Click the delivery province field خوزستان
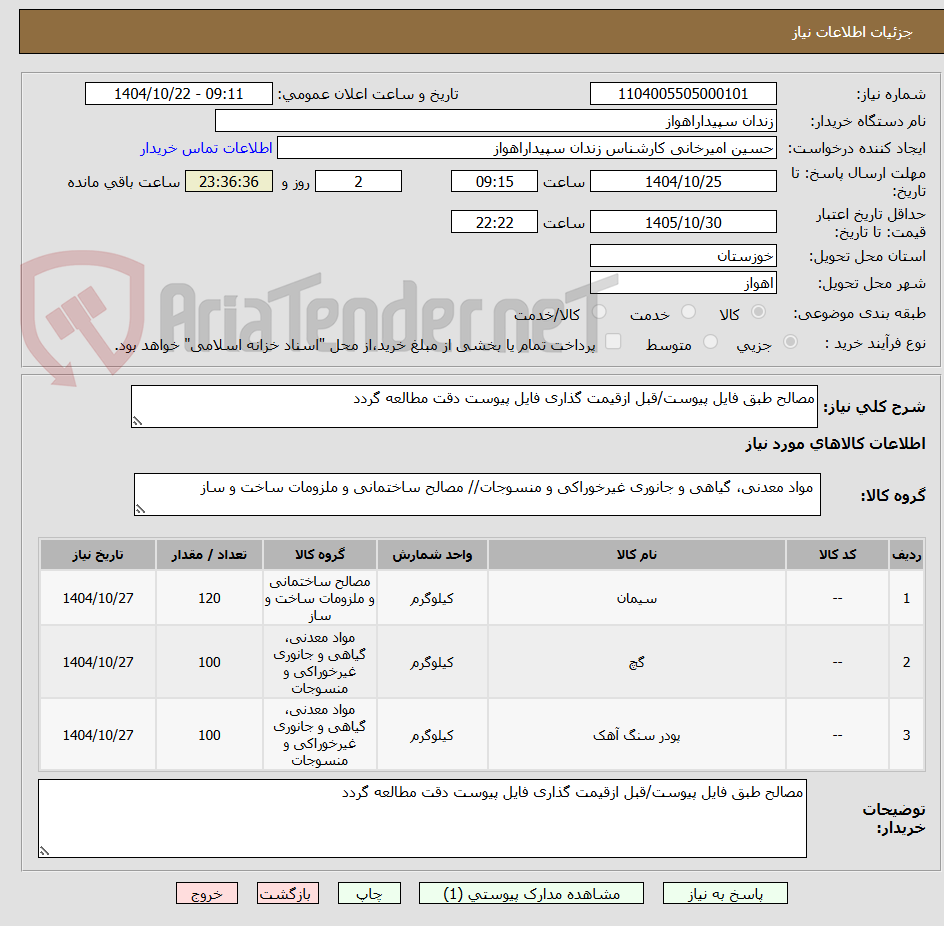This screenshot has height=926, width=944. 683,256
